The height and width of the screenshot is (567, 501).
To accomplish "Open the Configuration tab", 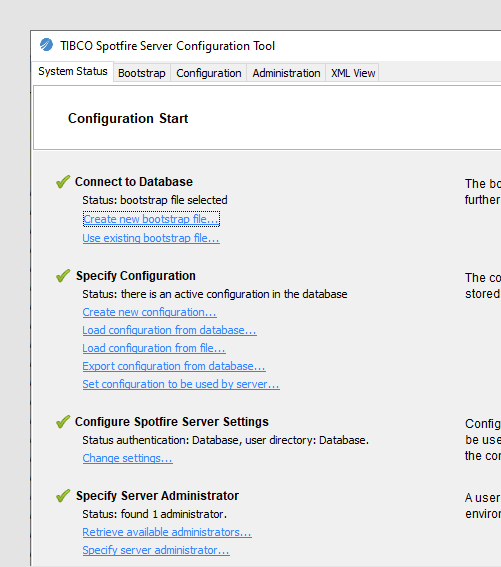I will [209, 73].
